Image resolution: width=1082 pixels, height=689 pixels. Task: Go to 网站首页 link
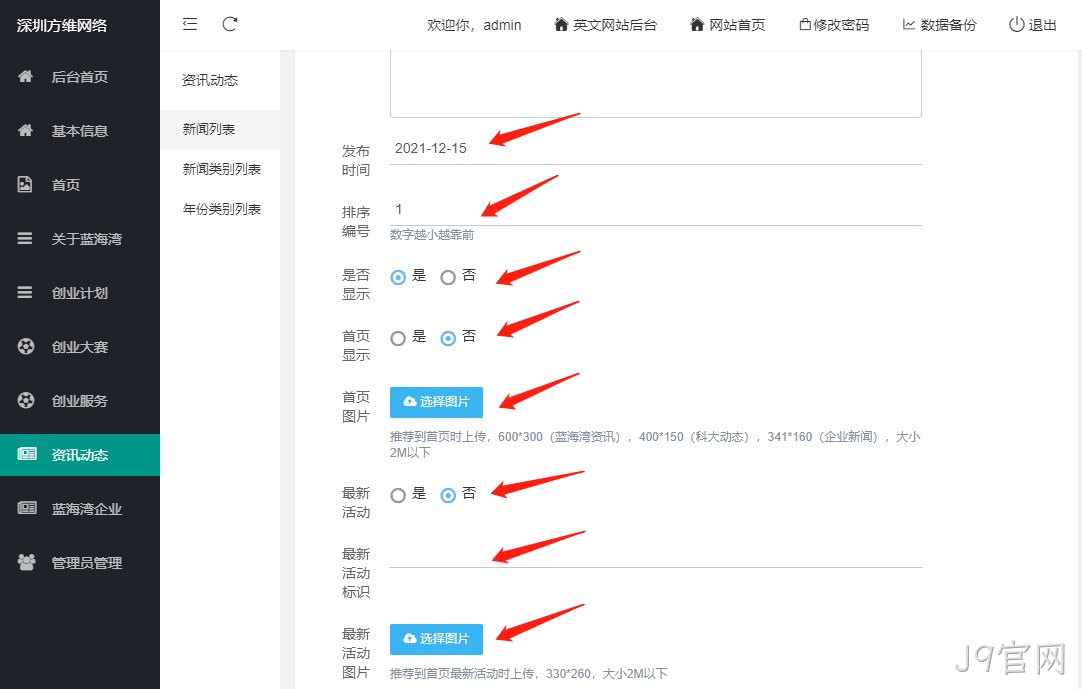click(728, 25)
